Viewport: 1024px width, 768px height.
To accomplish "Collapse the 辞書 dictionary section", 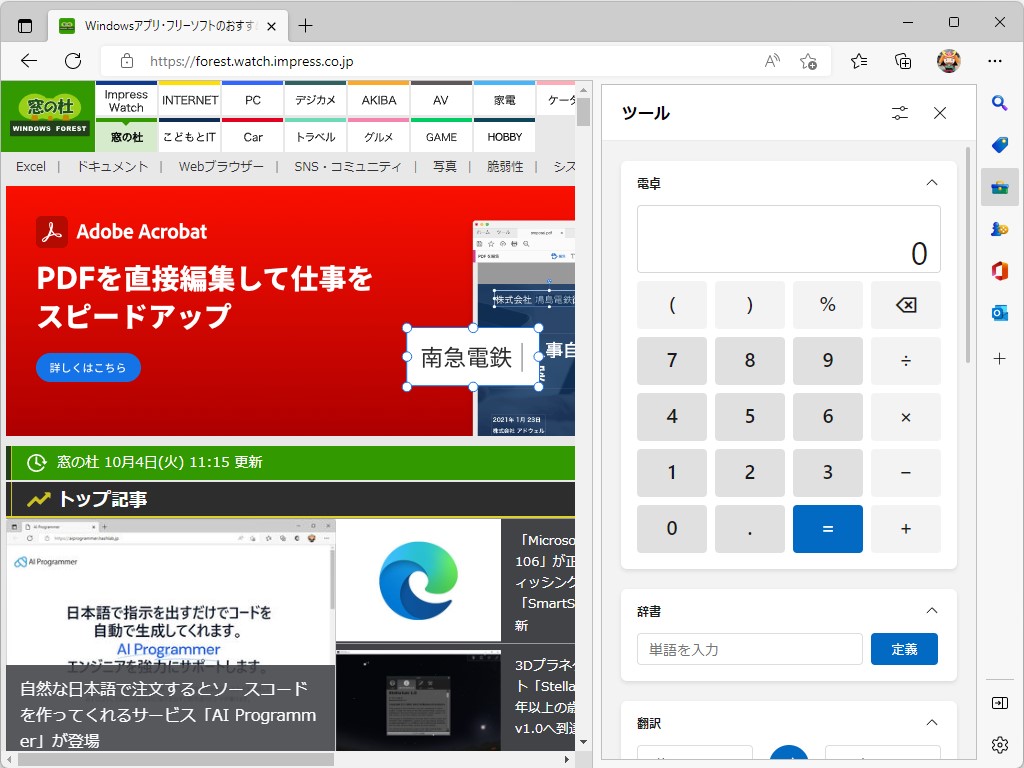I will [932, 610].
